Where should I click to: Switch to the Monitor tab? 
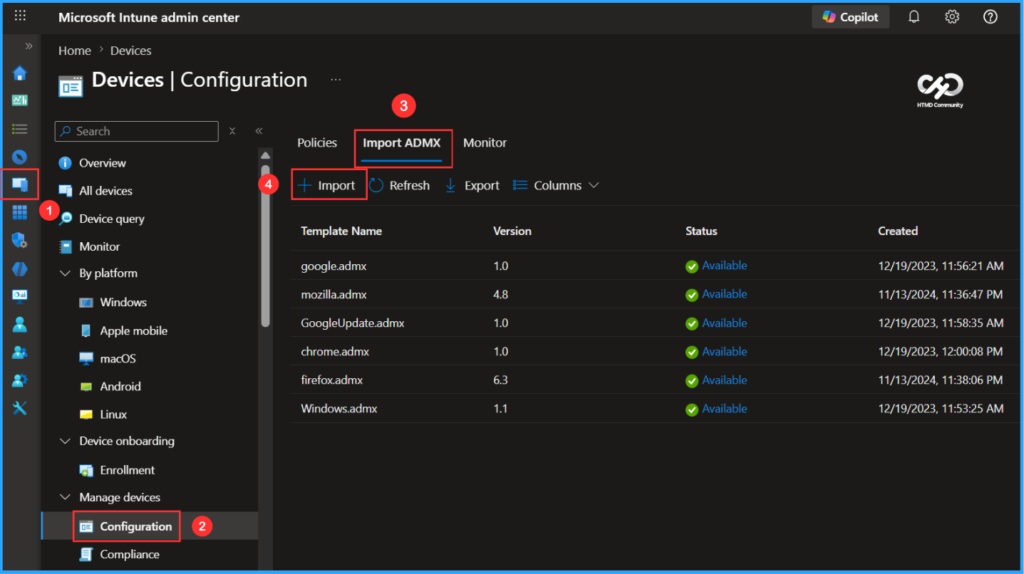(x=485, y=143)
